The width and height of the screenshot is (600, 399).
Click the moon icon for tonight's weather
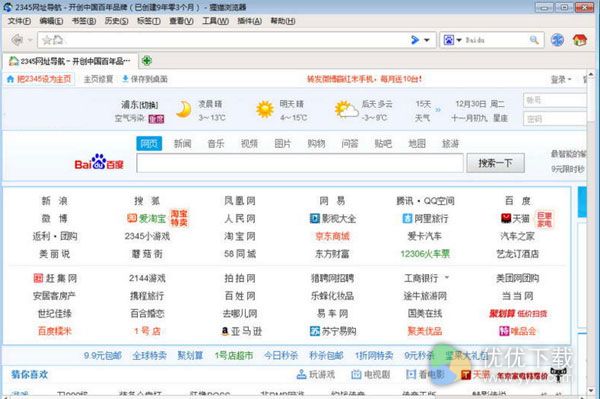(x=184, y=109)
